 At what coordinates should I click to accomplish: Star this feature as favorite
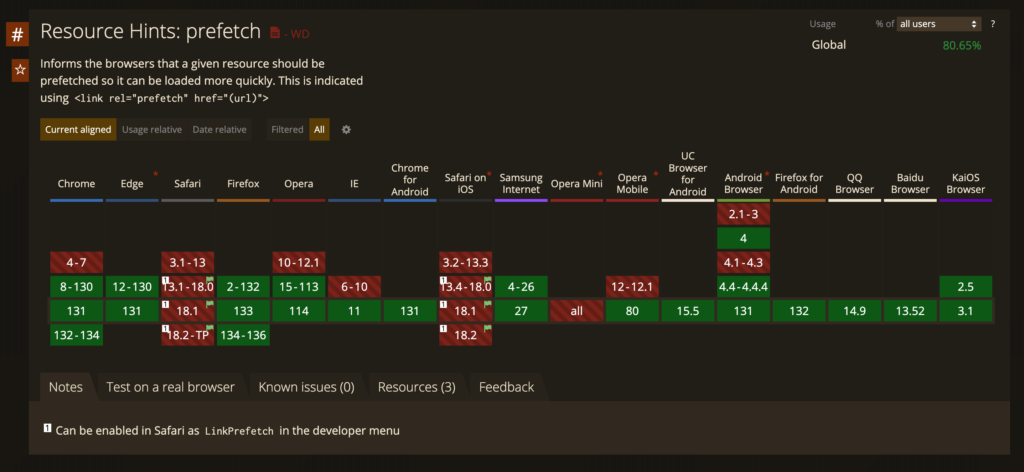18,70
